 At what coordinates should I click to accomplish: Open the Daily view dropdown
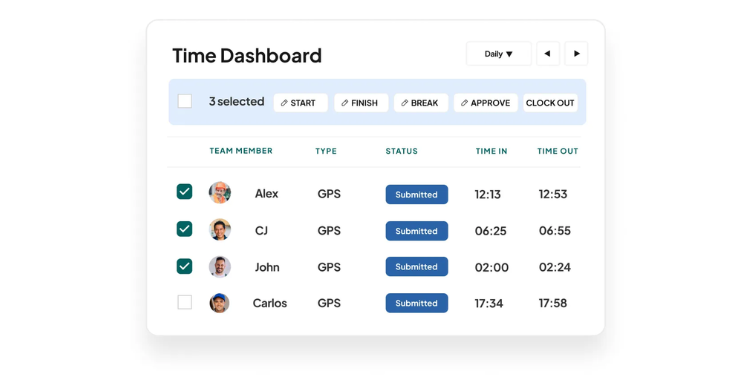(498, 54)
